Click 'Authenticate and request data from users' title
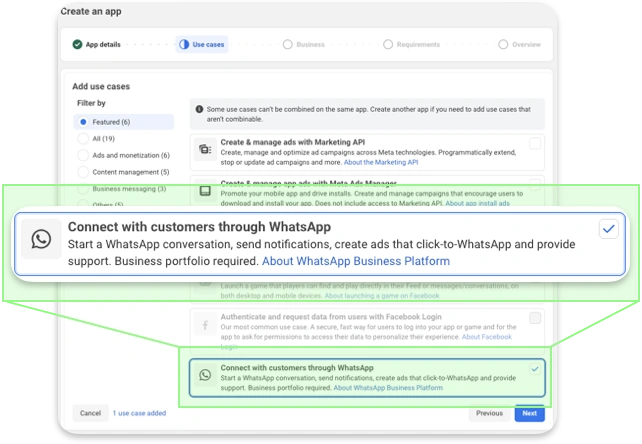Screen dimensions: 642x444 tap(331, 317)
